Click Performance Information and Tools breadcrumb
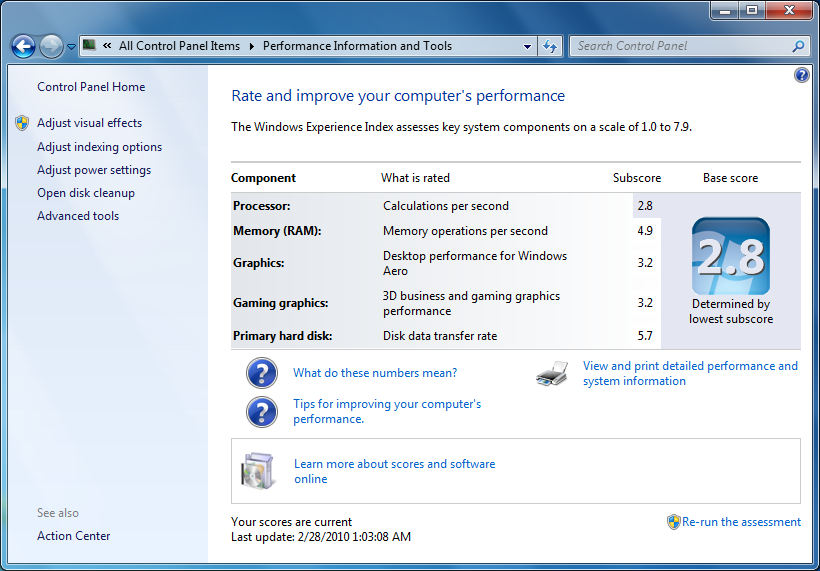The height and width of the screenshot is (571, 820). [x=357, y=46]
